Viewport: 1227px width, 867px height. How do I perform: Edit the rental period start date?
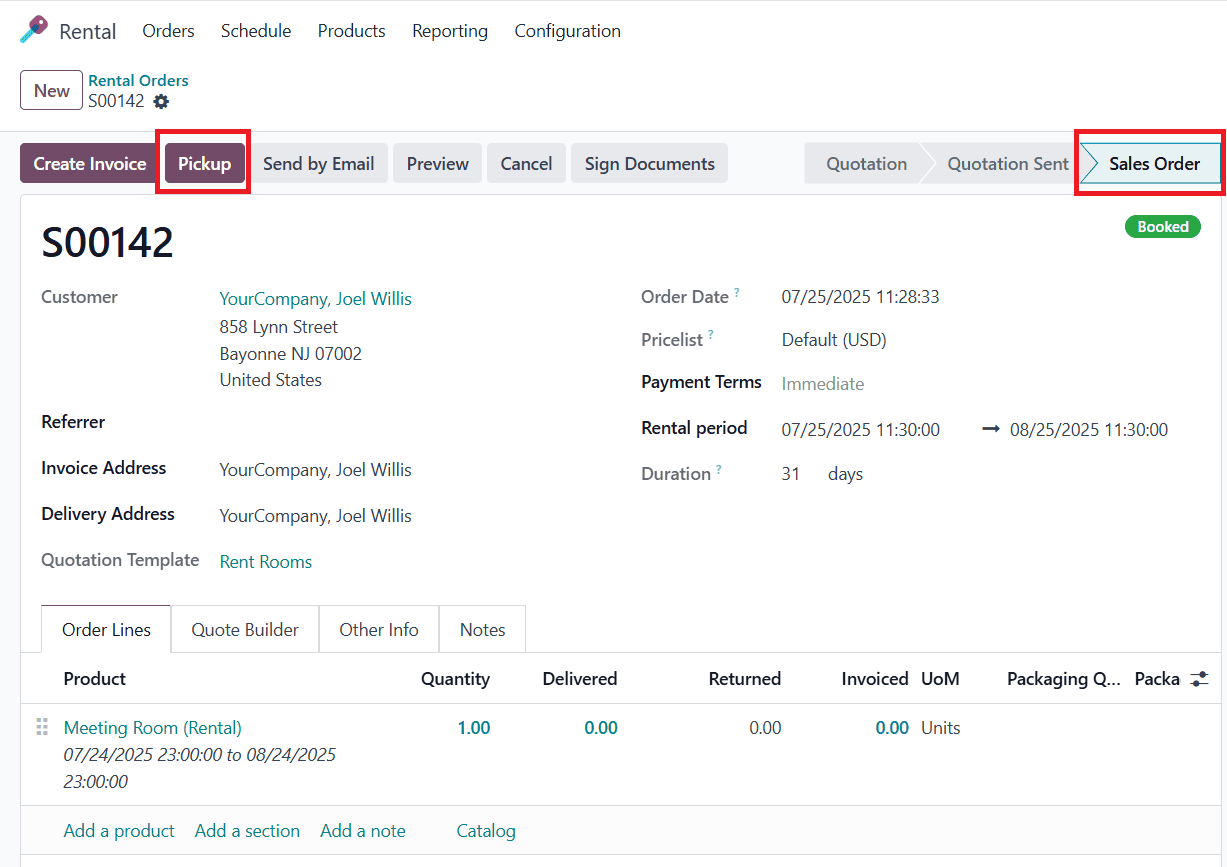(x=860, y=430)
